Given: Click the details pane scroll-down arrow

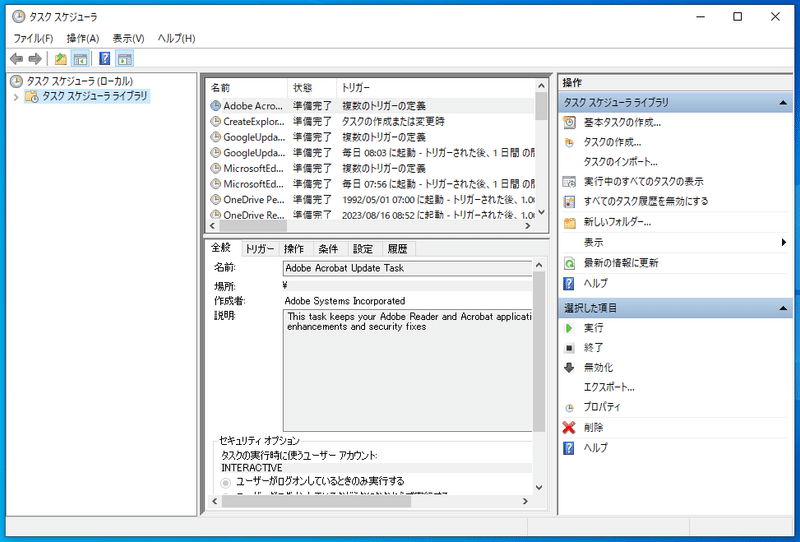Looking at the screenshot, I should [539, 488].
